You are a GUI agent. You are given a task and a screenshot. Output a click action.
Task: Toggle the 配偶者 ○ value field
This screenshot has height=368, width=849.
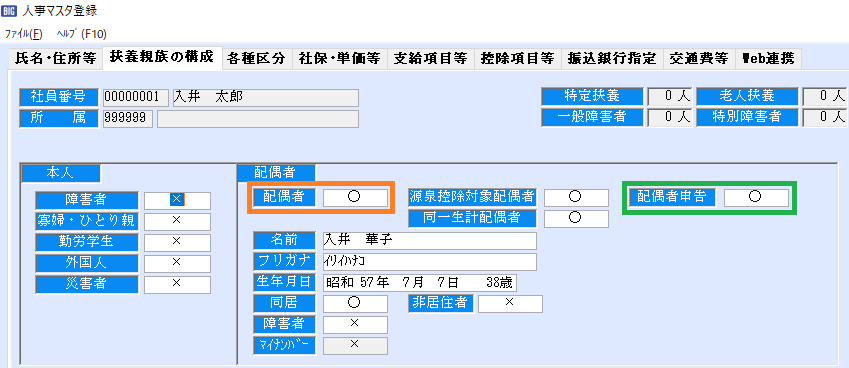click(x=355, y=198)
